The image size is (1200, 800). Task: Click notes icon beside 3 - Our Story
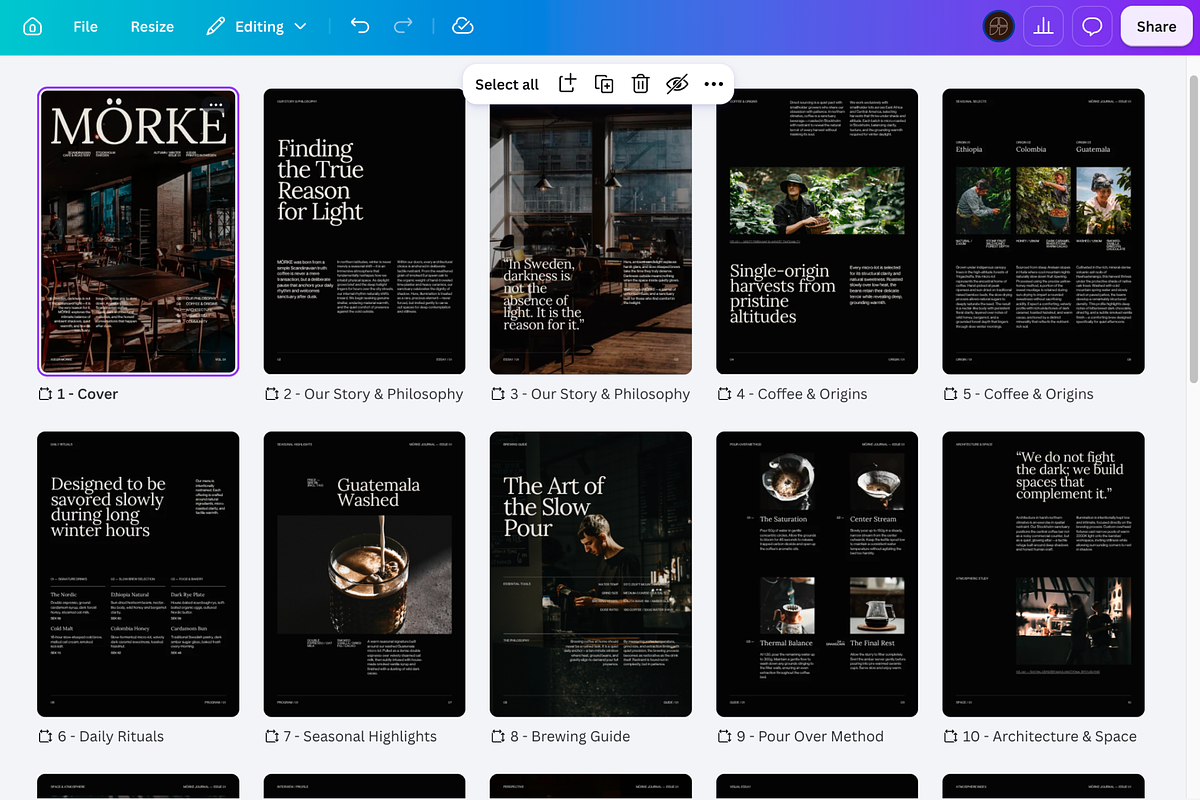click(x=498, y=394)
